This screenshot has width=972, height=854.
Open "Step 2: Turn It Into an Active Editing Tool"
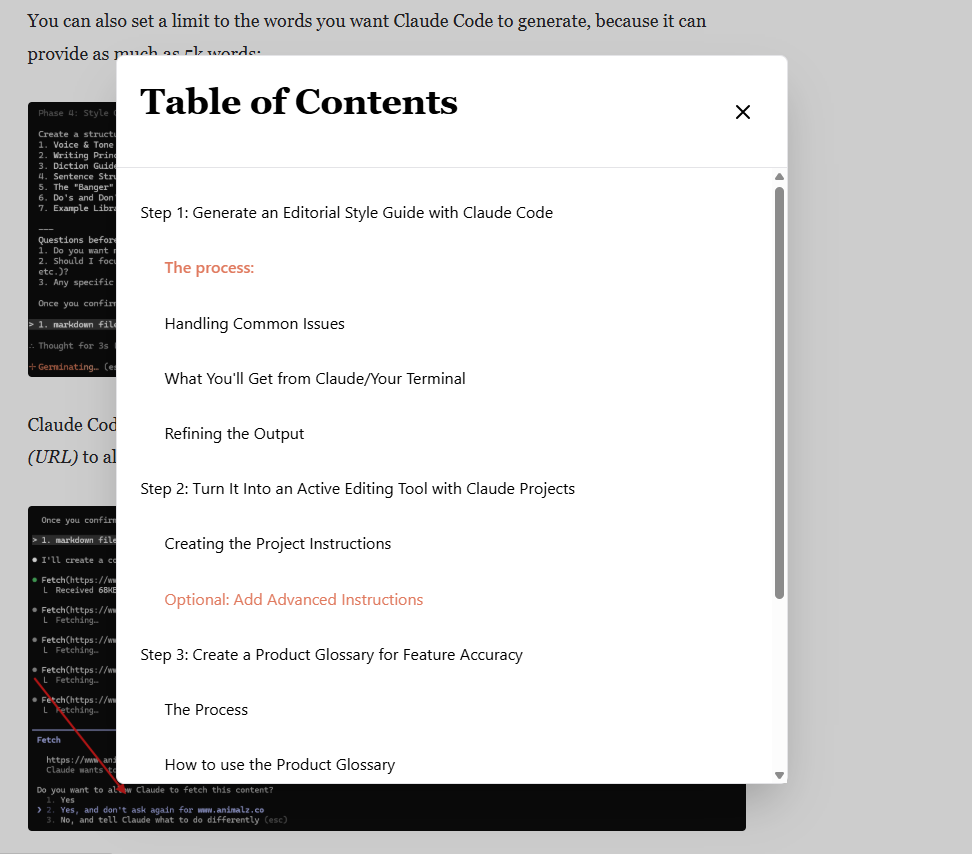point(358,488)
